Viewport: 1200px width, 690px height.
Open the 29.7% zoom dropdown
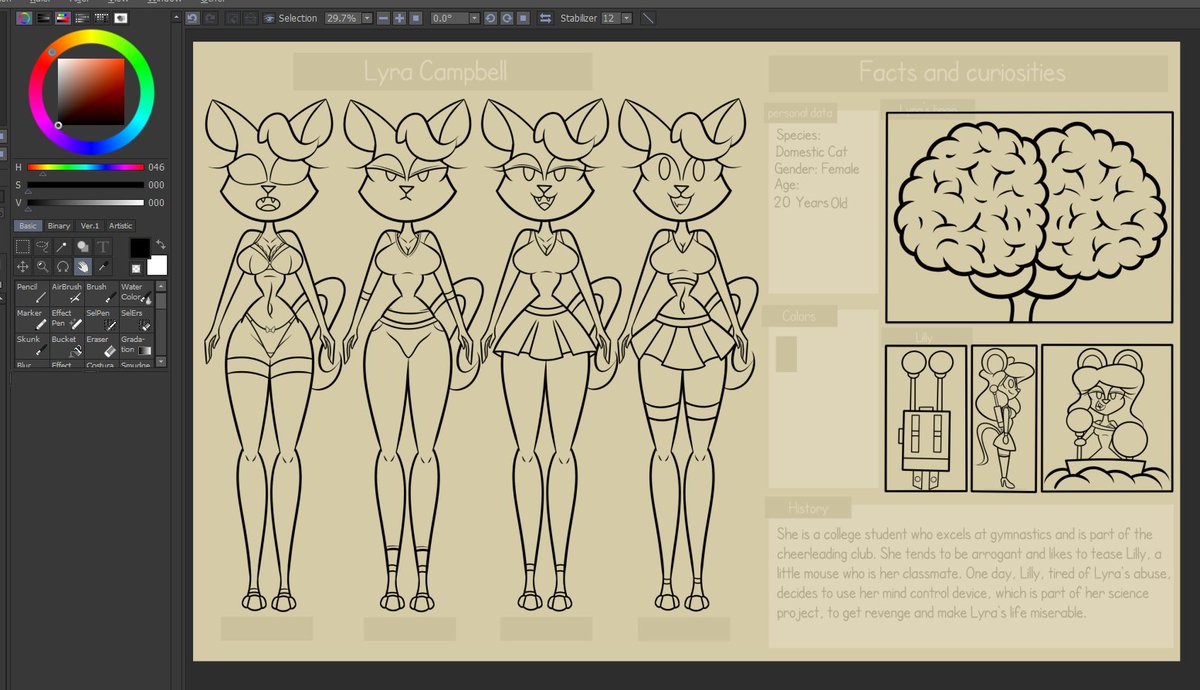tap(367, 18)
